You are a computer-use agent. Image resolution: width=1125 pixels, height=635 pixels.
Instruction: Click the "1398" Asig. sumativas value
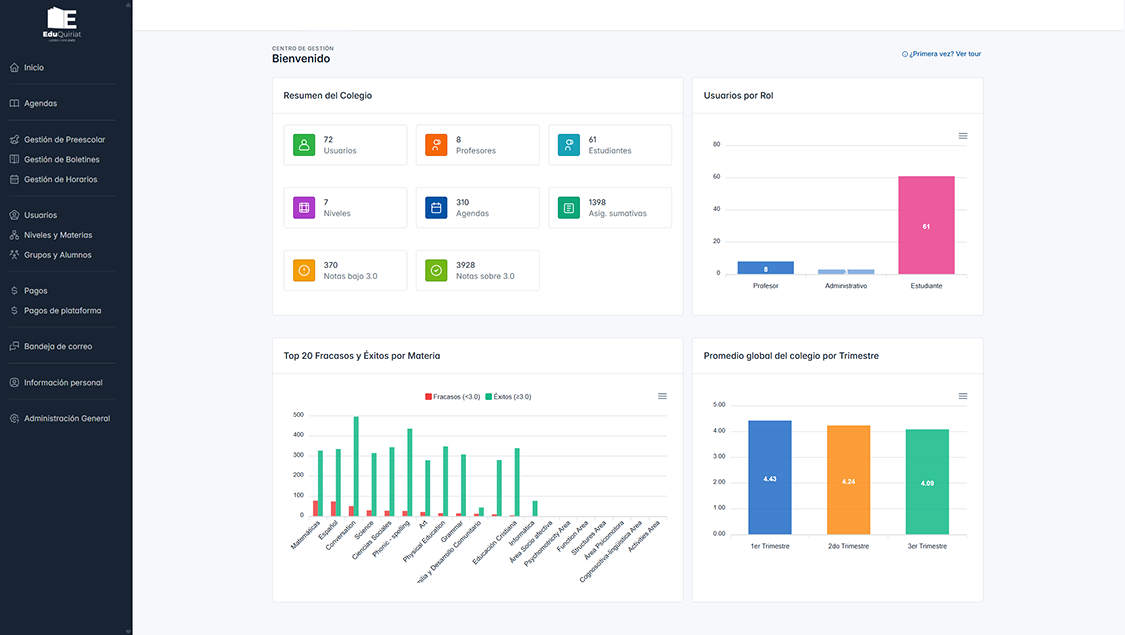tap(597, 202)
